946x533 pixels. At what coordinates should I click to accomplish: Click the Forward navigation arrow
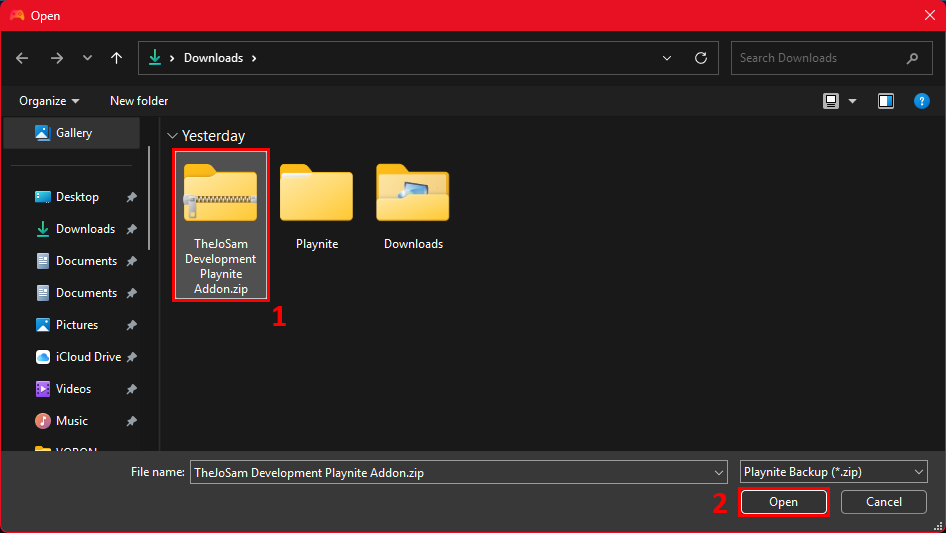56,58
